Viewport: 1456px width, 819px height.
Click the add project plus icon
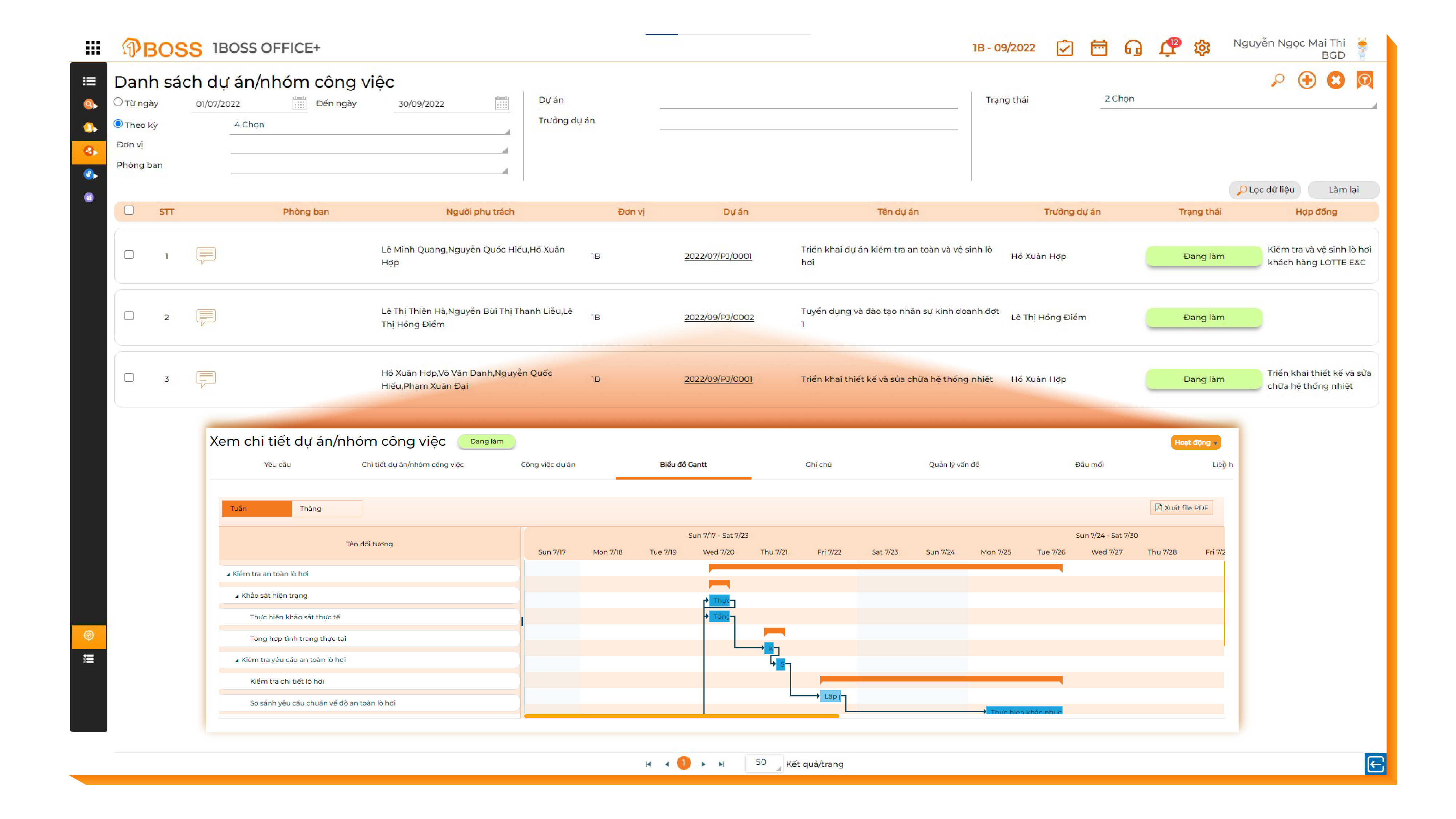pos(1306,80)
